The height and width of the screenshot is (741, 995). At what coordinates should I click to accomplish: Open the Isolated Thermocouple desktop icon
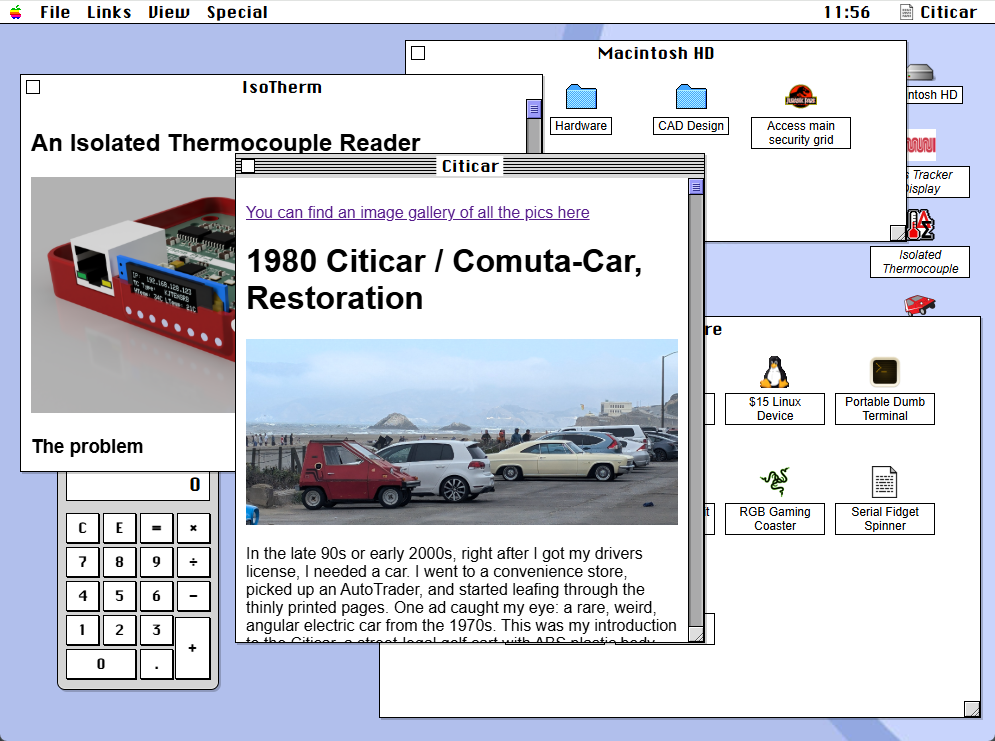point(920,225)
